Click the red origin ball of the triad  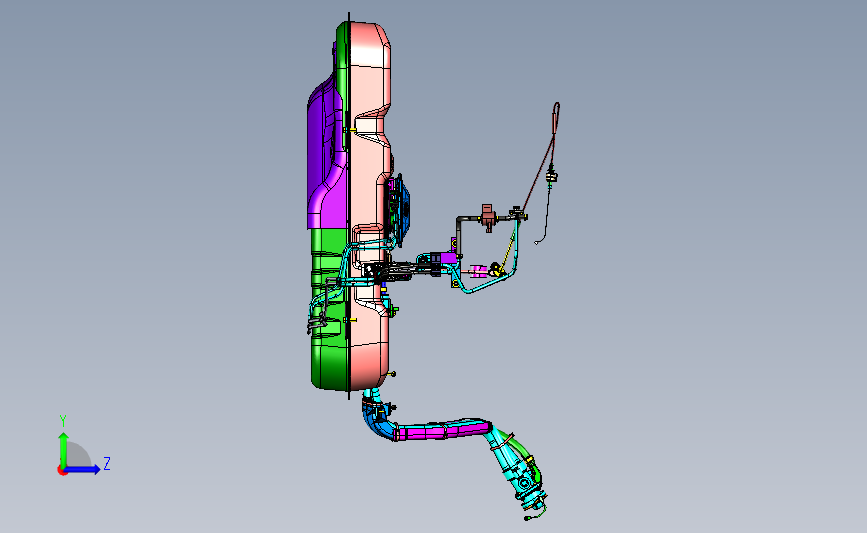(62, 471)
